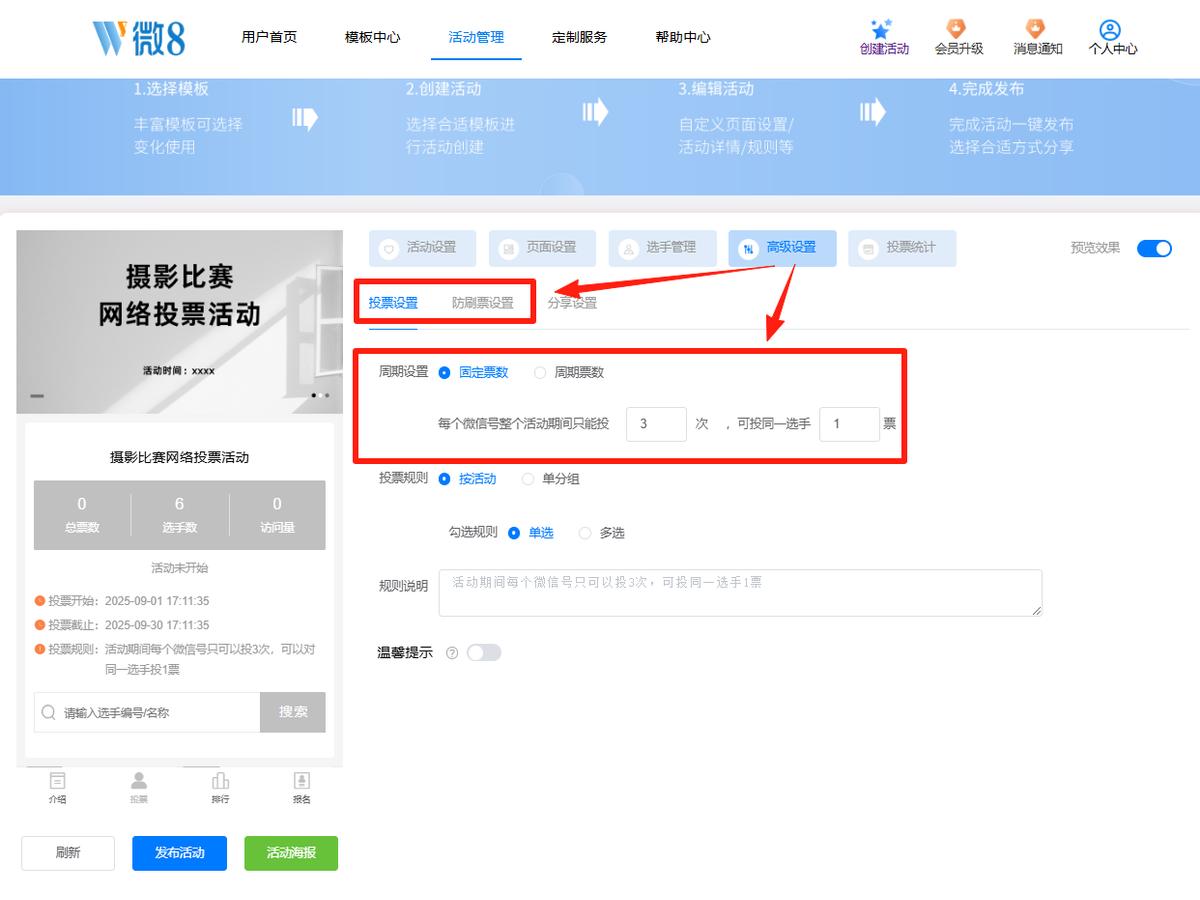Go to 用户首页 in top navigation
This screenshot has height=900, width=1200.
[269, 37]
